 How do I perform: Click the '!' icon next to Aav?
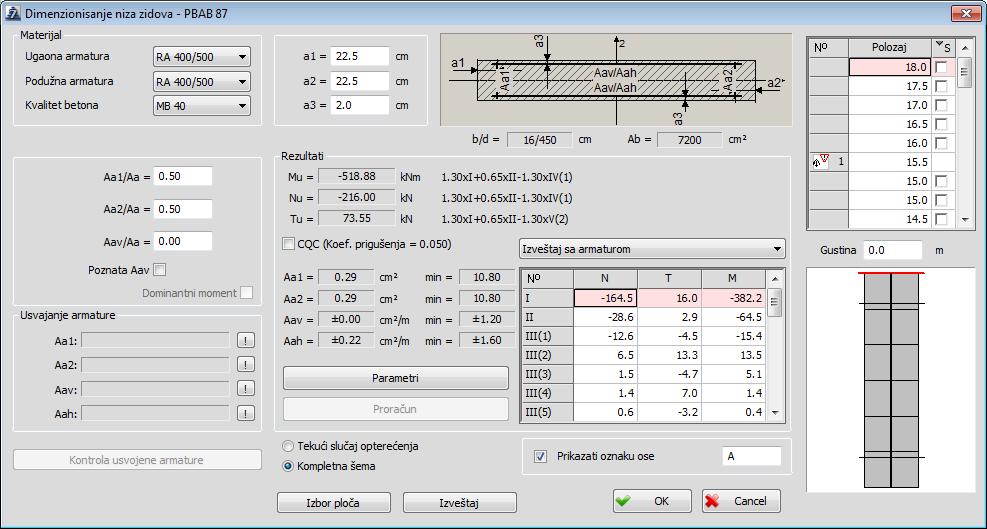pyautogui.click(x=245, y=389)
